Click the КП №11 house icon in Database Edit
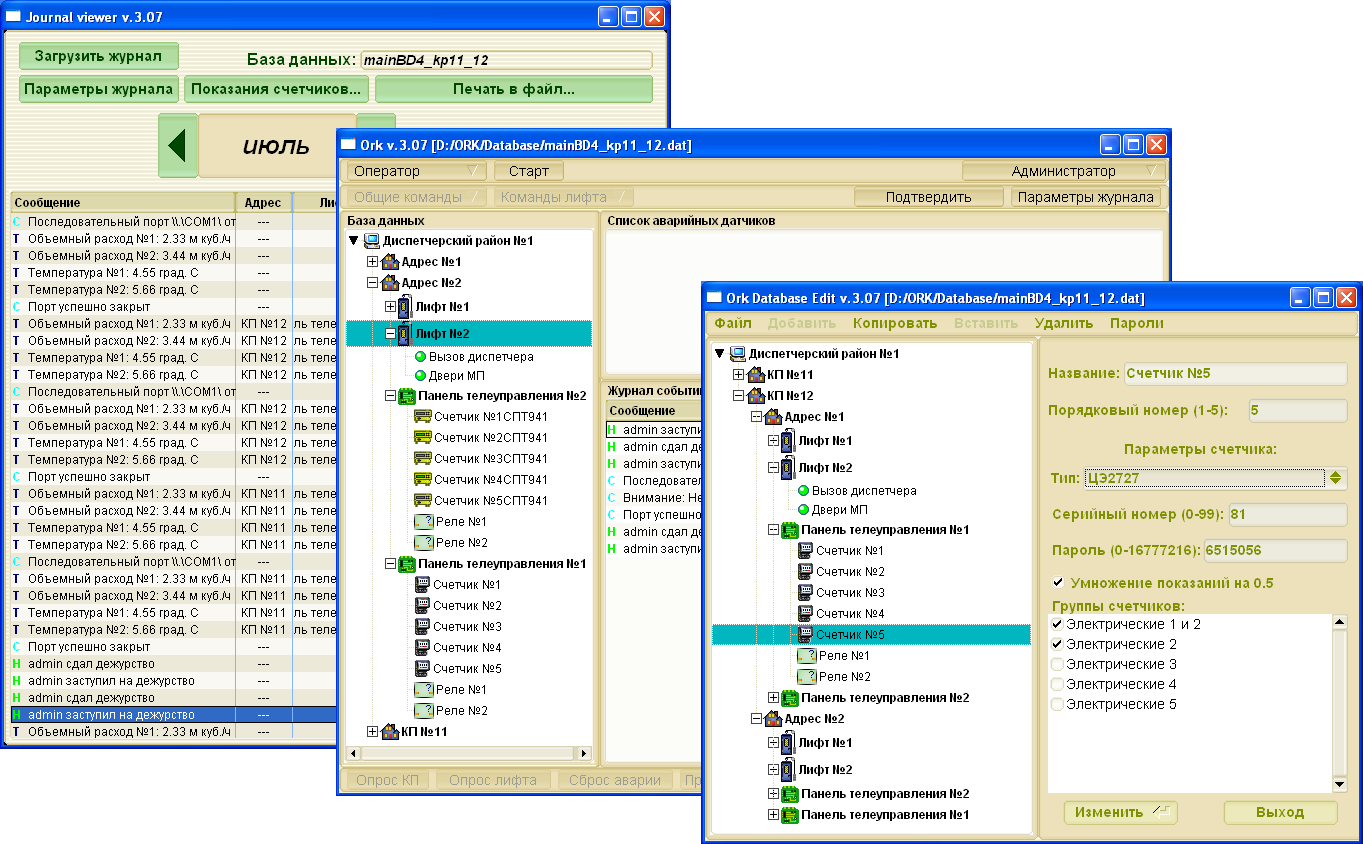Viewport: 1363px width, 844px height. tap(755, 374)
